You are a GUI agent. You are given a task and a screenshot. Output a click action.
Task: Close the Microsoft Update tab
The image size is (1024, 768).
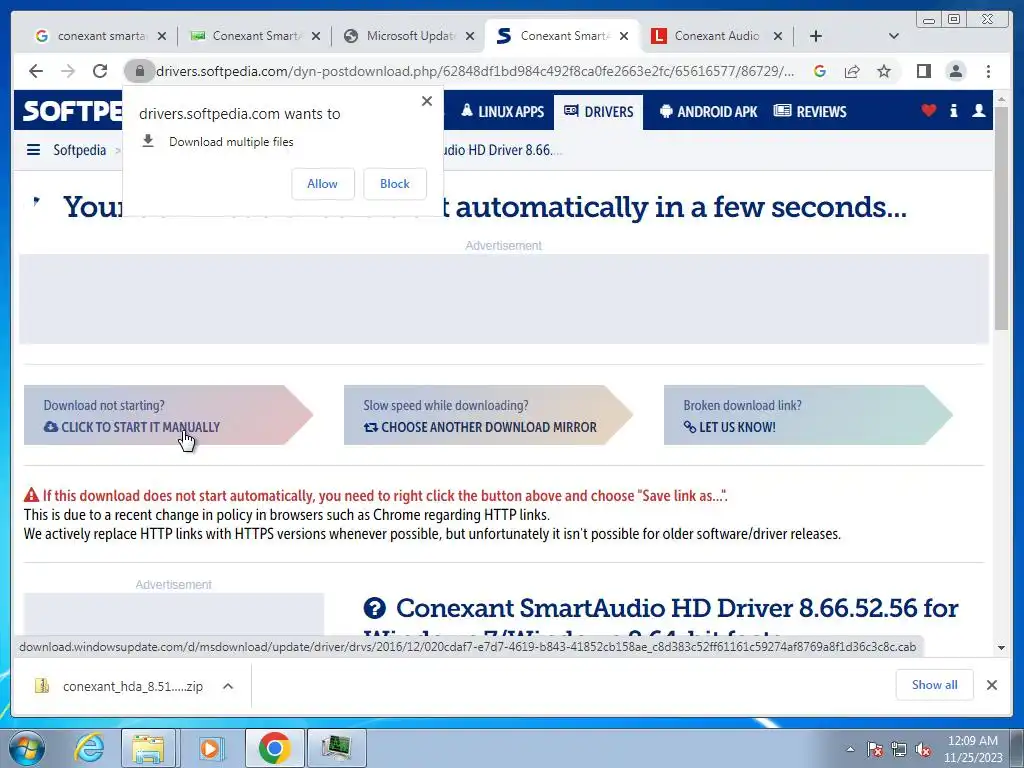(470, 36)
